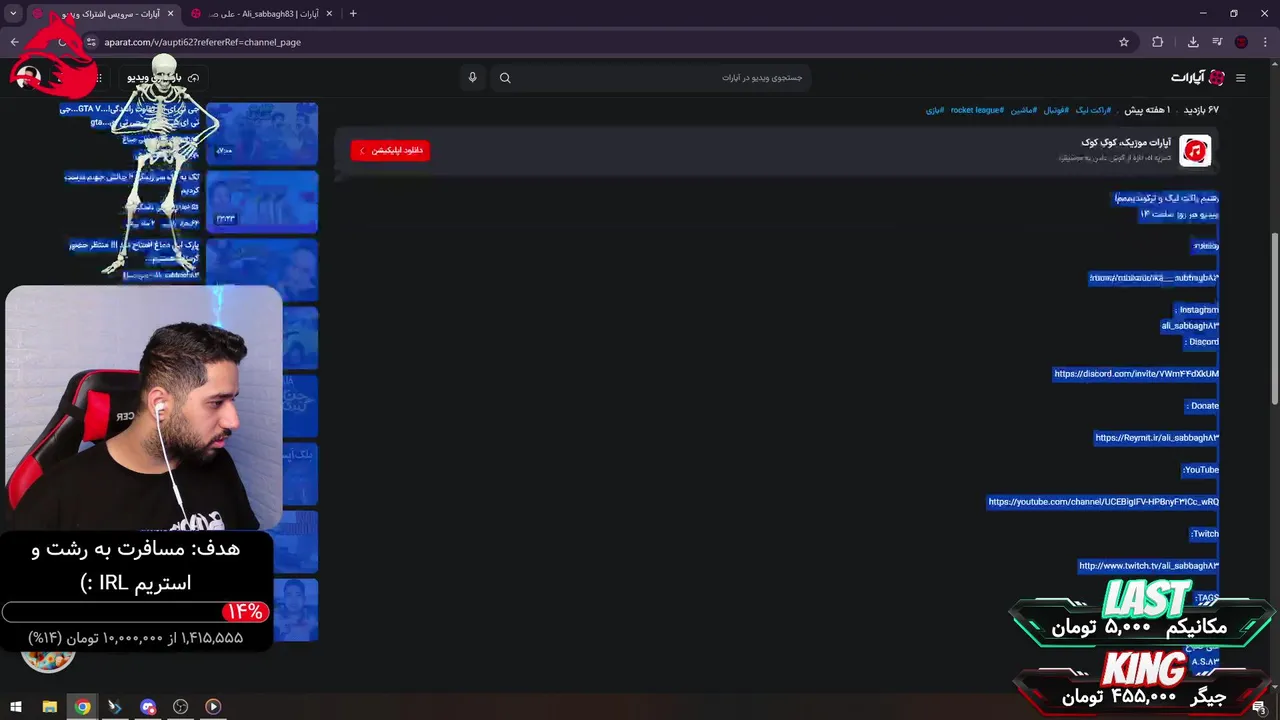Click the ':YouTube' label in description
The image size is (1280, 720).
pyautogui.click(x=1201, y=470)
